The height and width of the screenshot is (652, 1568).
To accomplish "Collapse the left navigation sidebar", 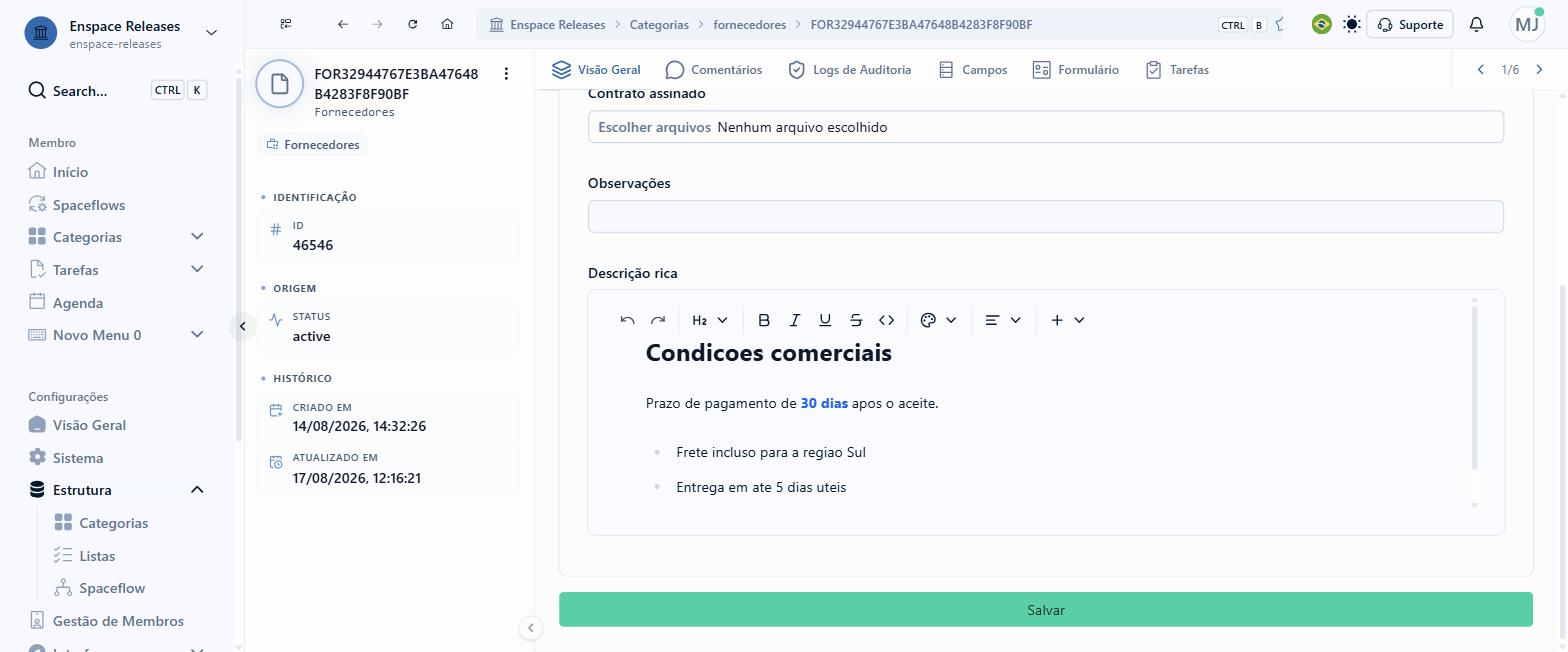I will tap(242, 326).
